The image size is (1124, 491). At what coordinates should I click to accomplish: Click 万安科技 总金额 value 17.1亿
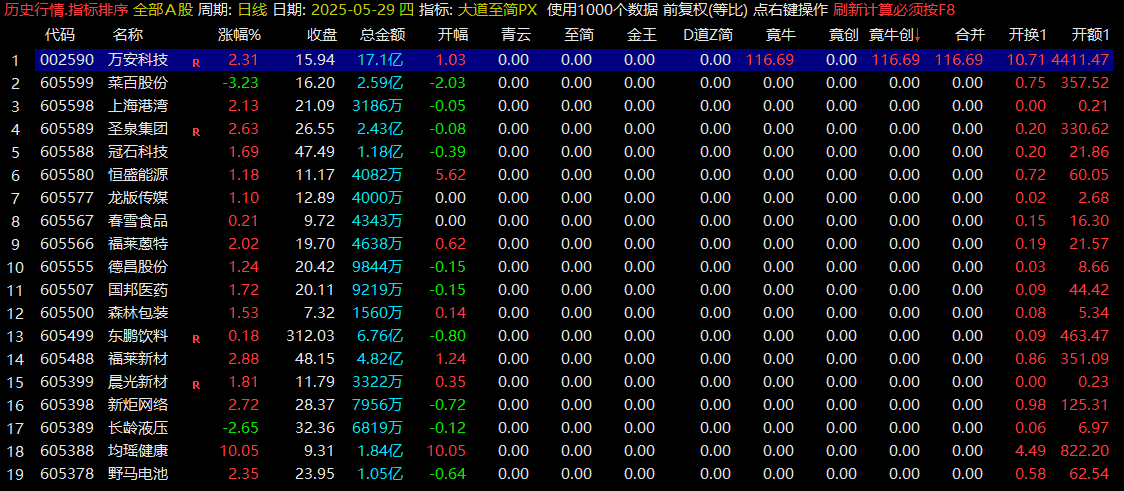tap(381, 60)
